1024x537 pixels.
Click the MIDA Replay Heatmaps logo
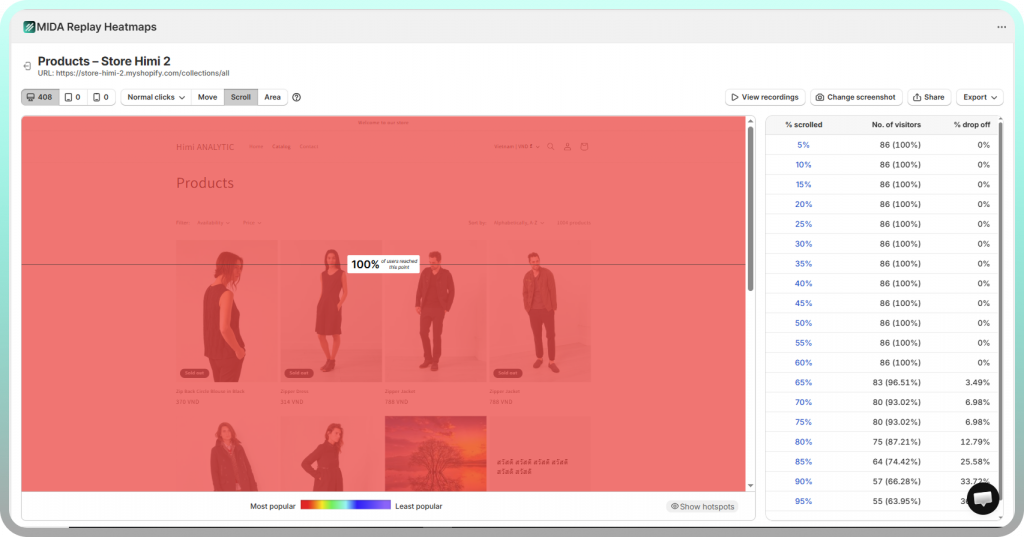[30, 27]
